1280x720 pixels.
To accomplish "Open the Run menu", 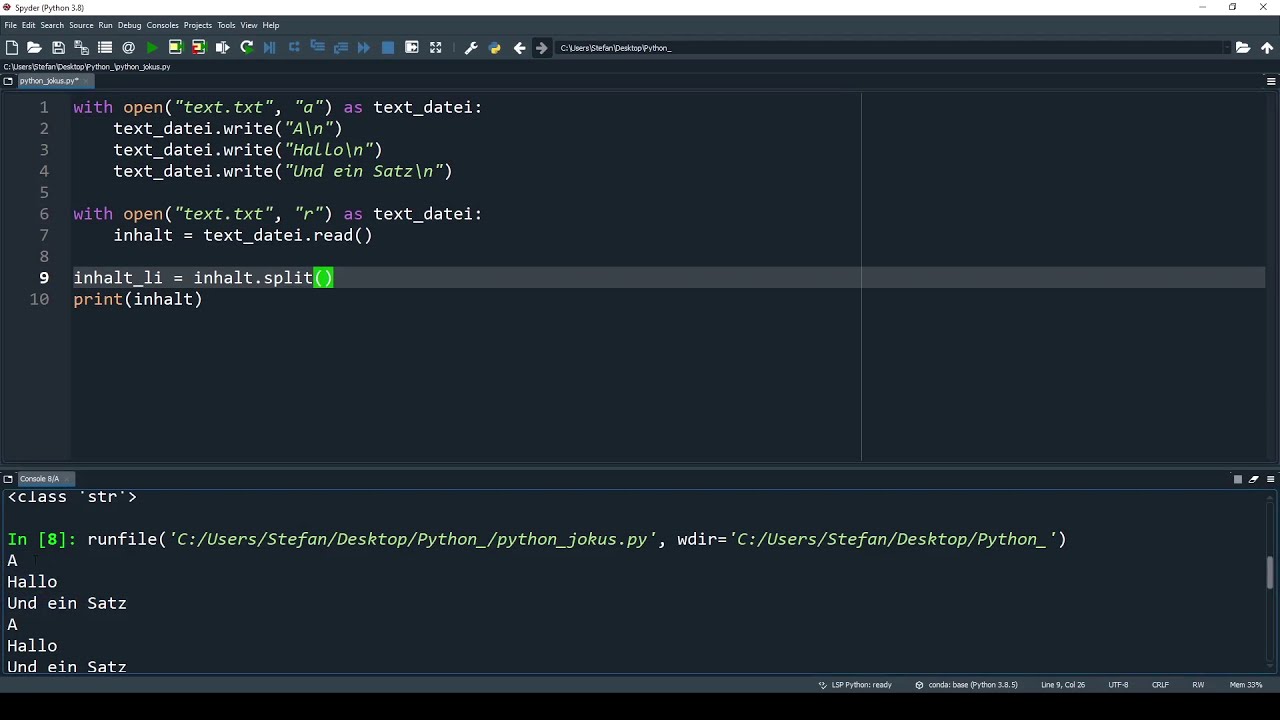I will (105, 25).
